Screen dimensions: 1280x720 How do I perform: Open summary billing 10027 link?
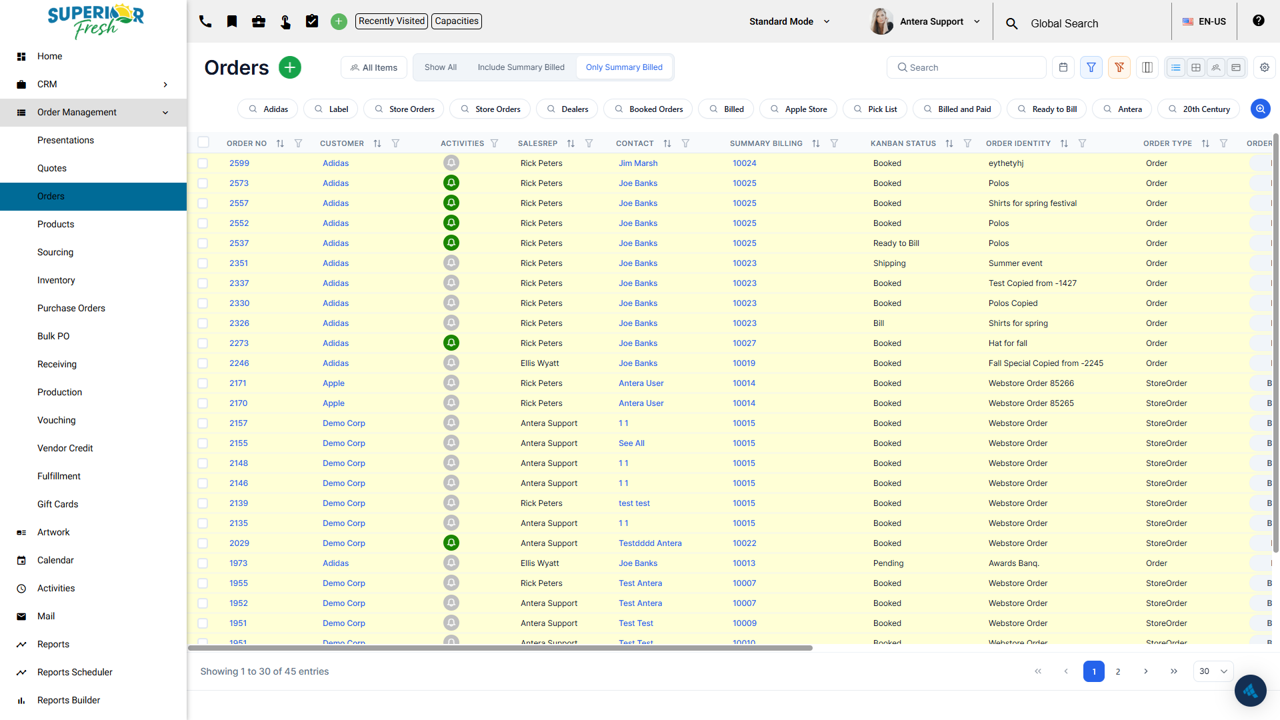[744, 343]
